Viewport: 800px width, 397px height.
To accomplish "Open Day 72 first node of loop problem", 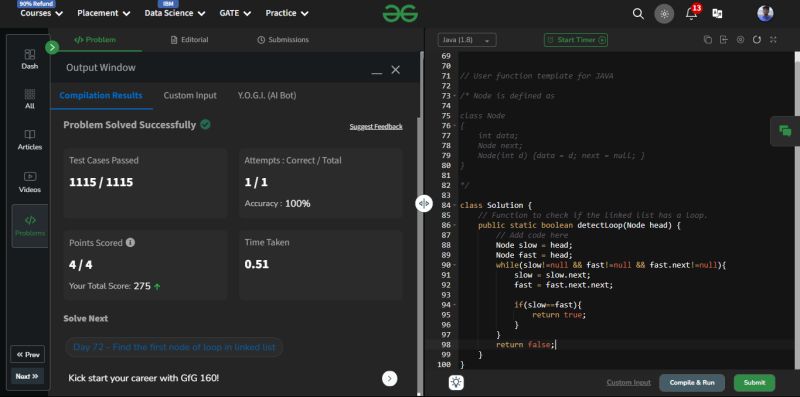I will (x=174, y=347).
